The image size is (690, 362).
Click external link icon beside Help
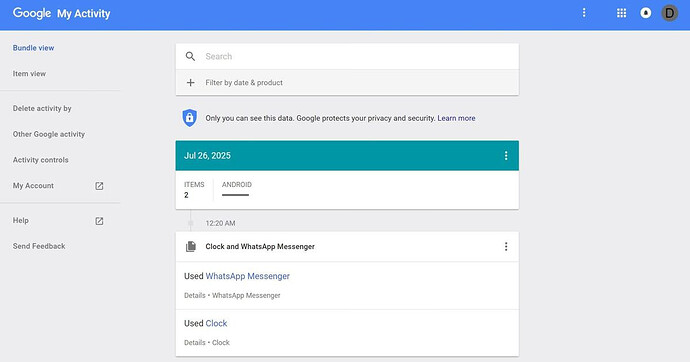(99, 221)
